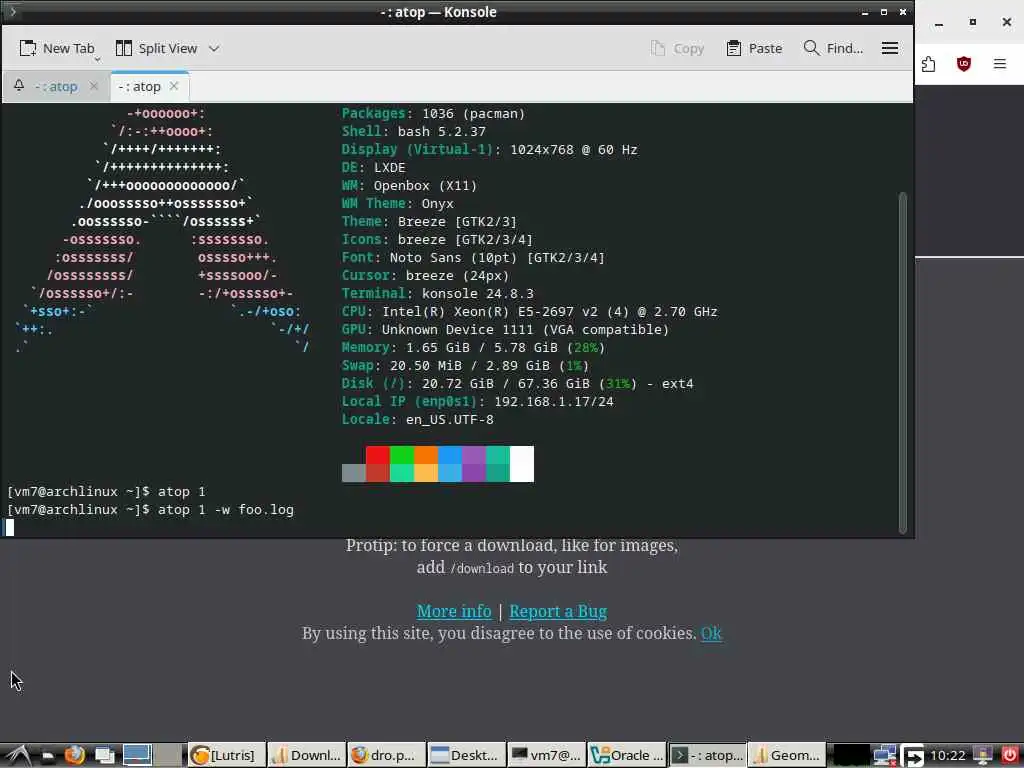Screen dimensions: 1024x768
Task: Open the browser hamburger menu
Action: pos(999,63)
